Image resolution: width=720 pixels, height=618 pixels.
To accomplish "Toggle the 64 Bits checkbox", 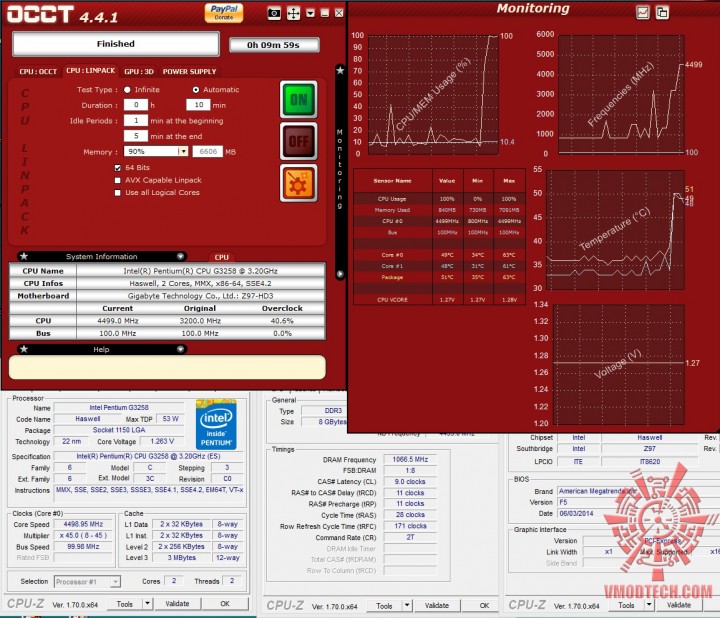I will (x=118, y=168).
